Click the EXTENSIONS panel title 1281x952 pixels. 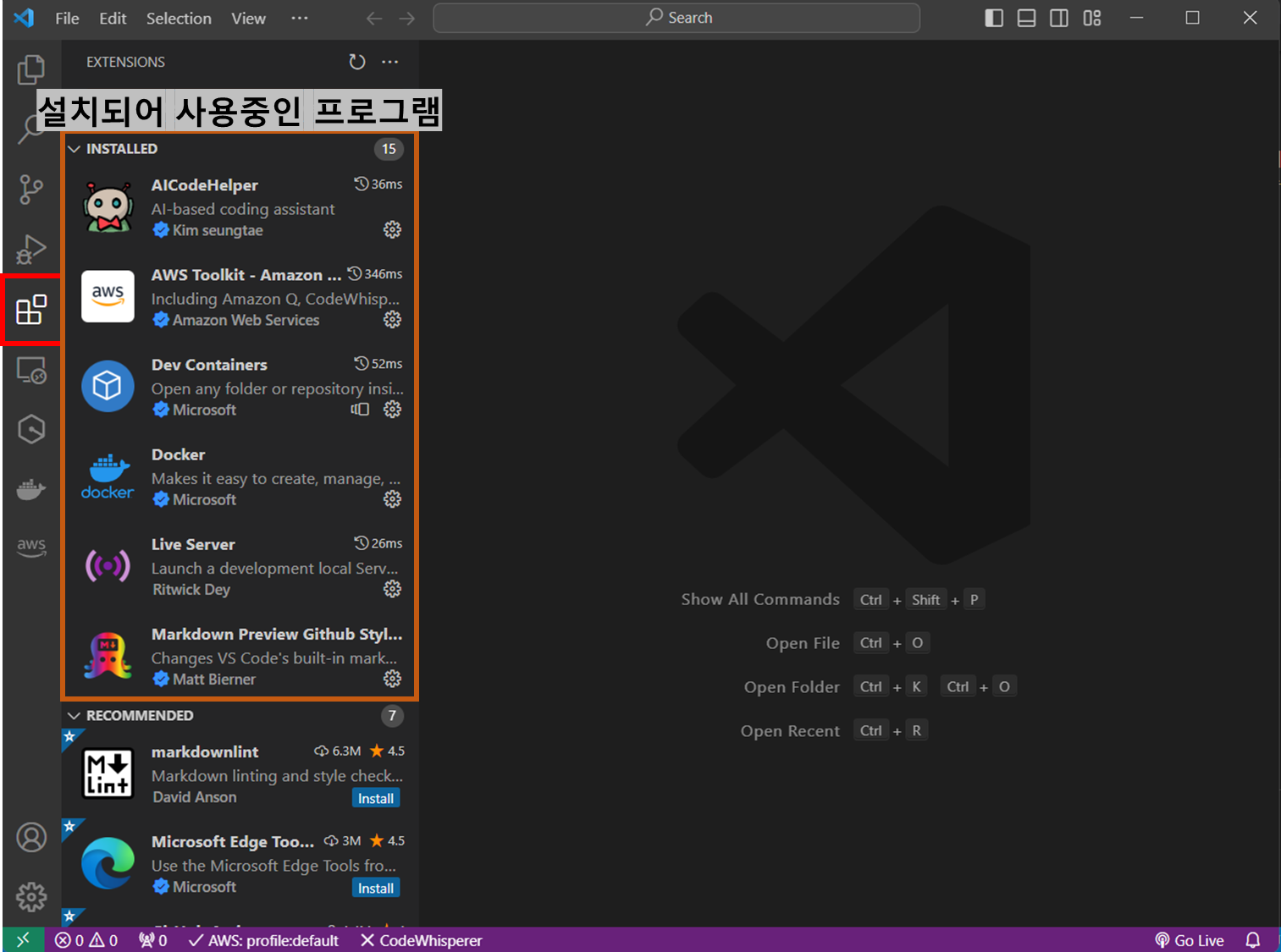tap(125, 62)
